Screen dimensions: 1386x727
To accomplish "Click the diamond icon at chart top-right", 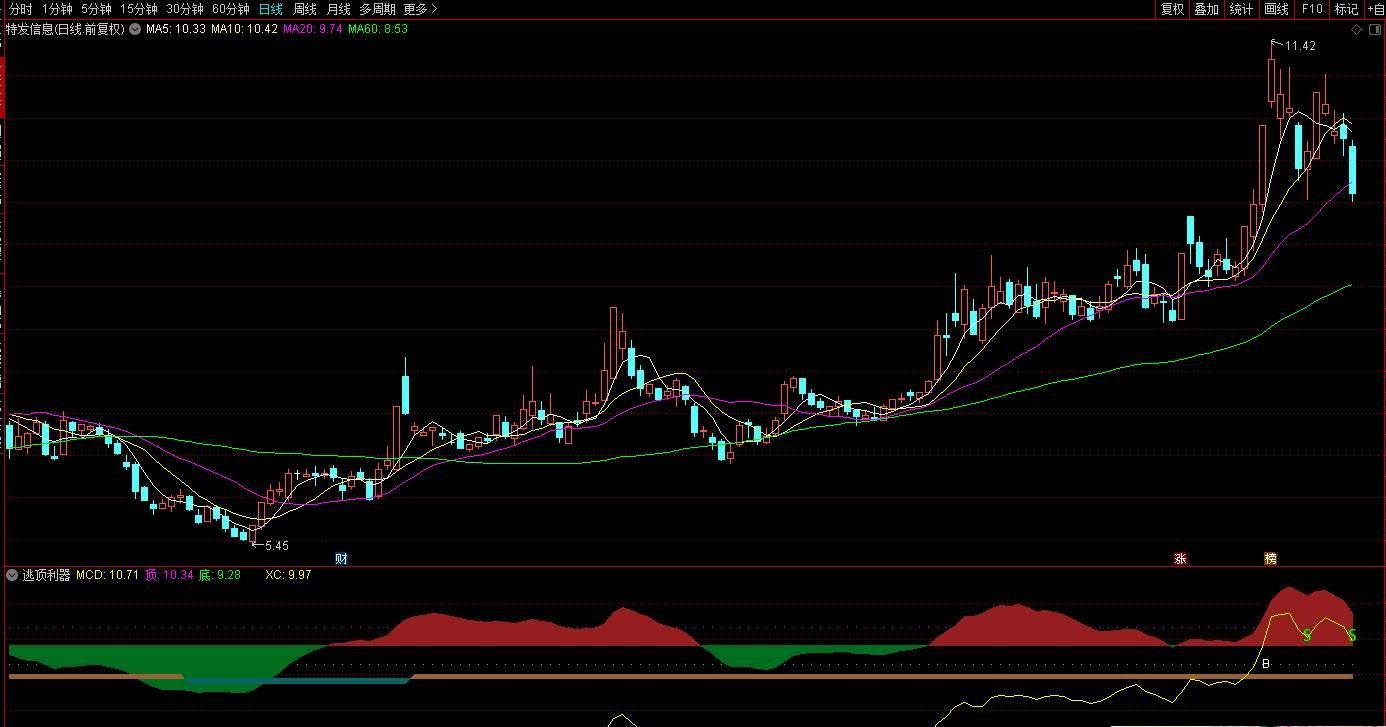I will coord(1357,29).
